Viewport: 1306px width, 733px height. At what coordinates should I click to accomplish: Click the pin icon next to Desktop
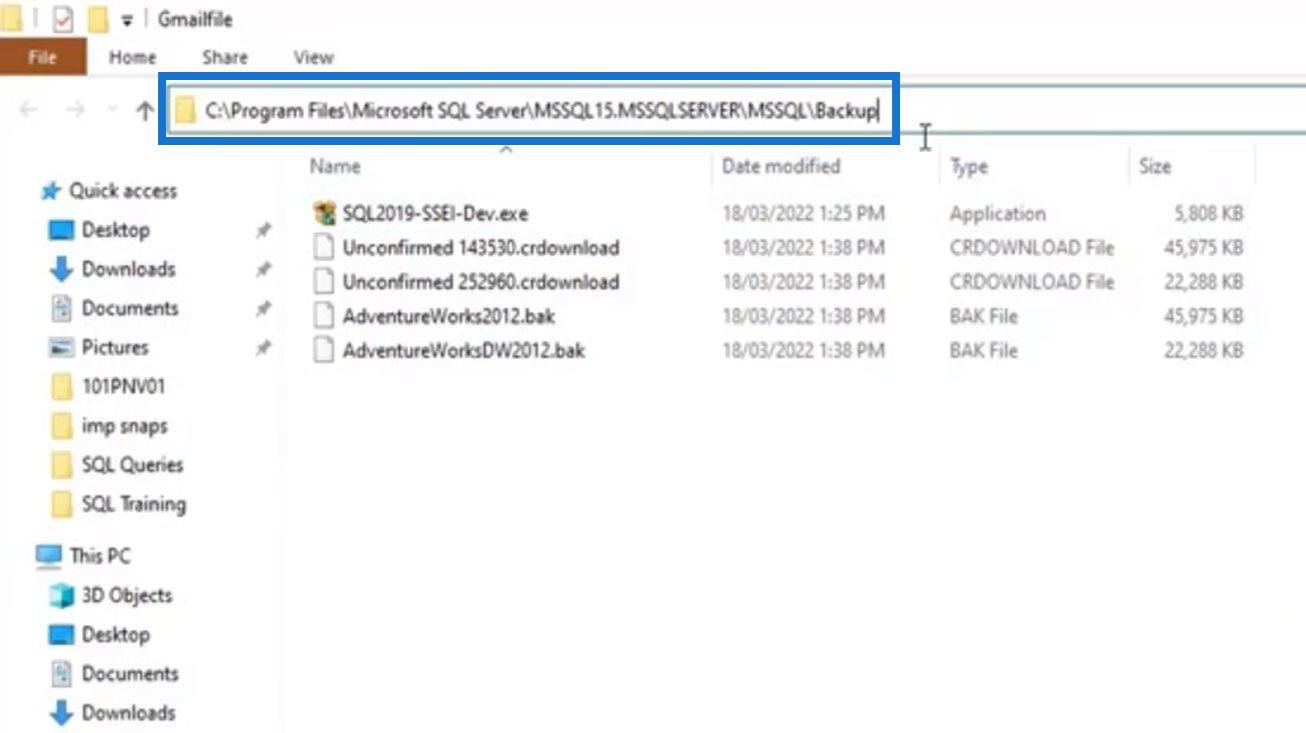tap(263, 230)
